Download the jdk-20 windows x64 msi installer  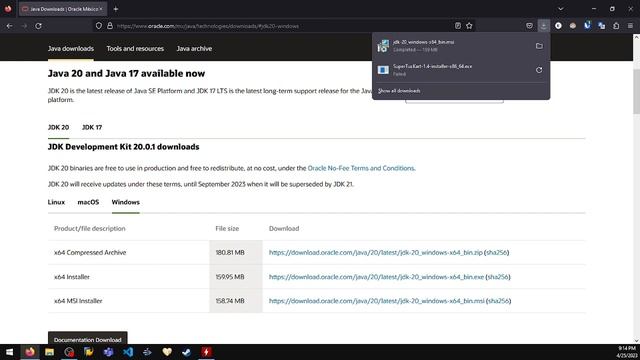pyautogui.click(x=376, y=301)
